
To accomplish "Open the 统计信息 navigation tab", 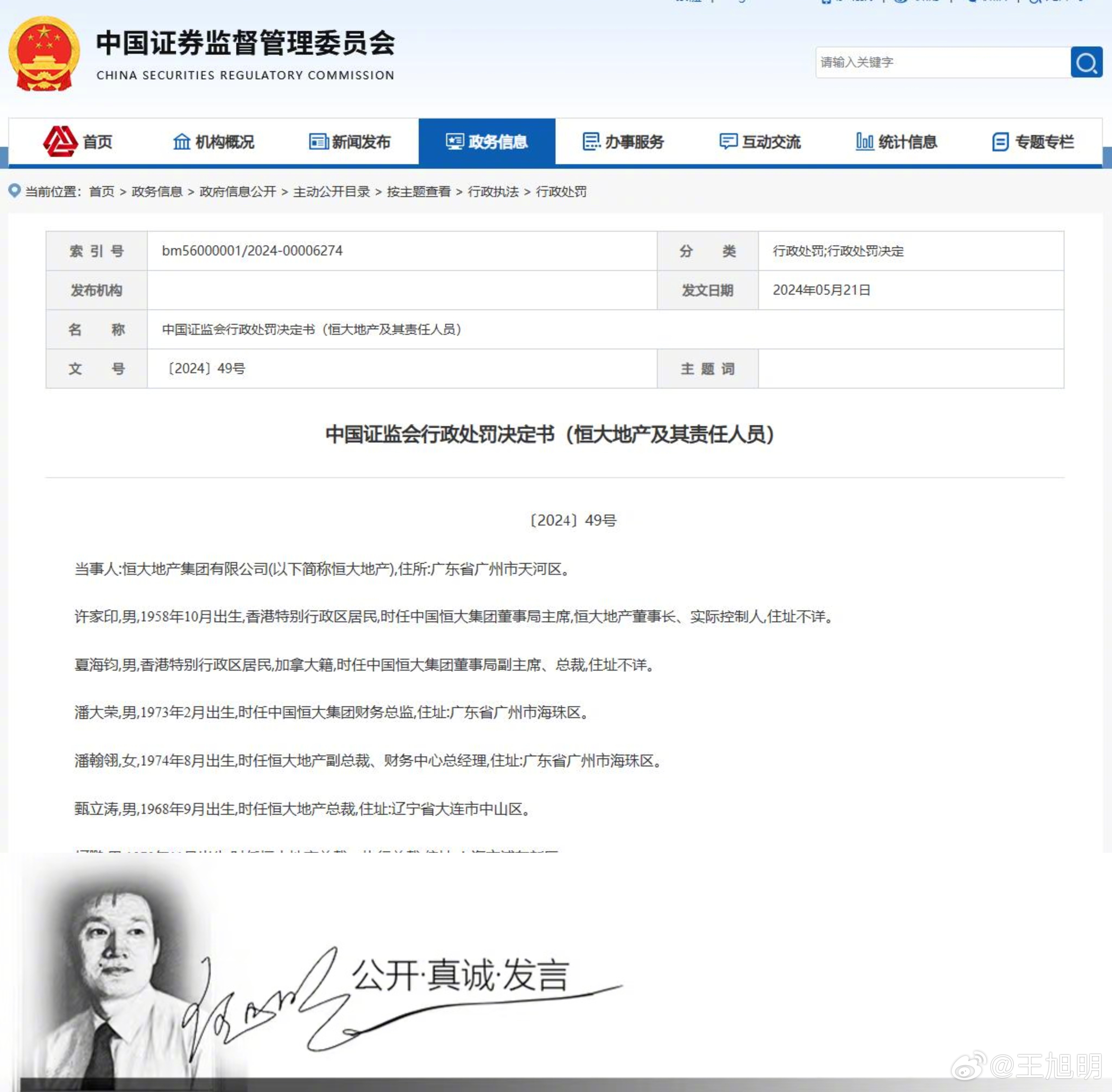I will pyautogui.click(x=896, y=141).
